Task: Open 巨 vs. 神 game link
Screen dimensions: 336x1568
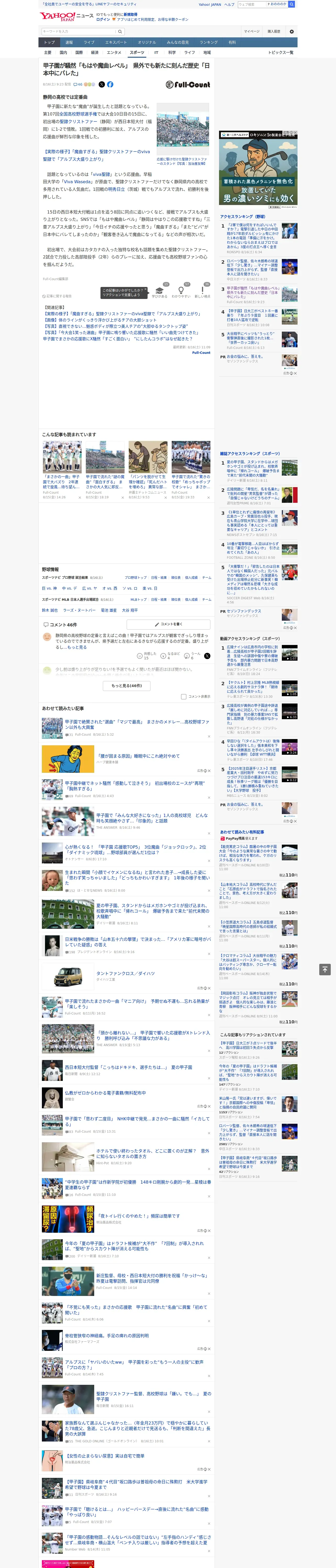Action: pos(49,589)
